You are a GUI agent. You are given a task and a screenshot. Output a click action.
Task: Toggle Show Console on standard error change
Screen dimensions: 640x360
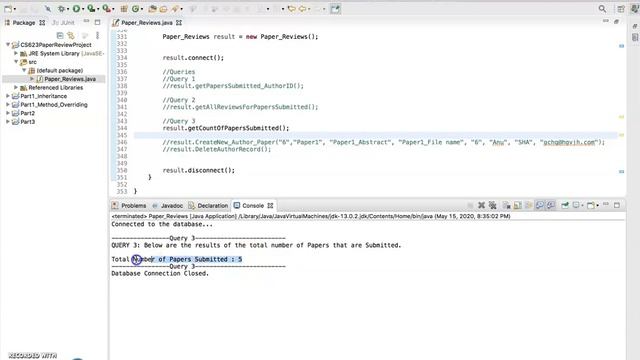pyautogui.click(x=551, y=205)
